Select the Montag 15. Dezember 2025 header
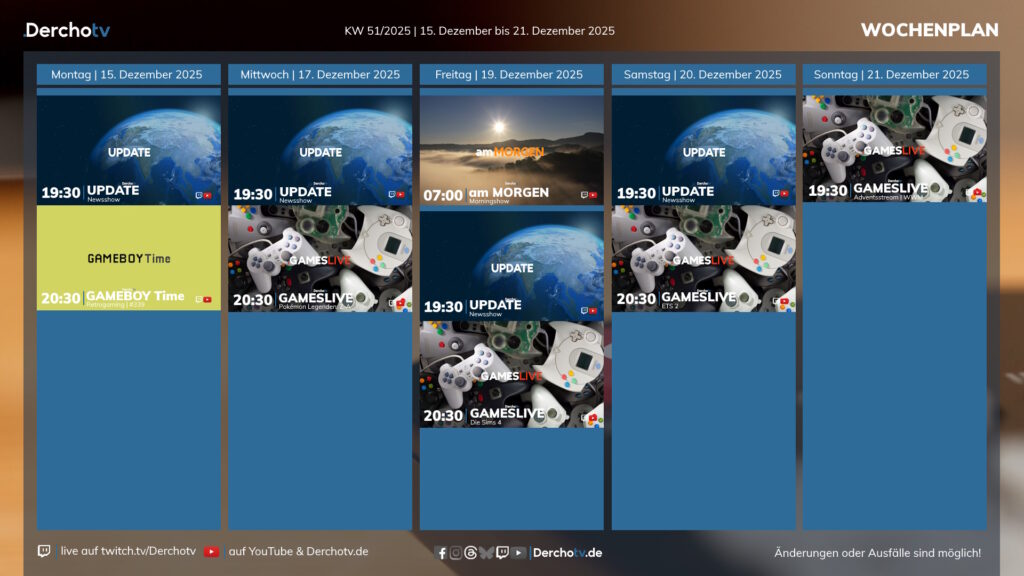Screen dimensions: 1024x576 tap(128, 75)
